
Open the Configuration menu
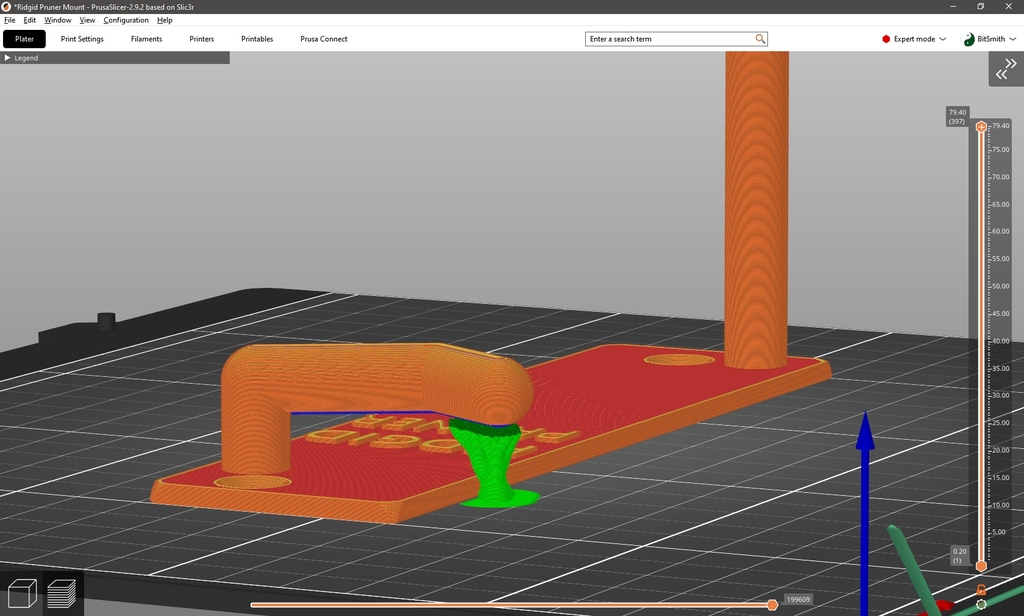(x=126, y=20)
